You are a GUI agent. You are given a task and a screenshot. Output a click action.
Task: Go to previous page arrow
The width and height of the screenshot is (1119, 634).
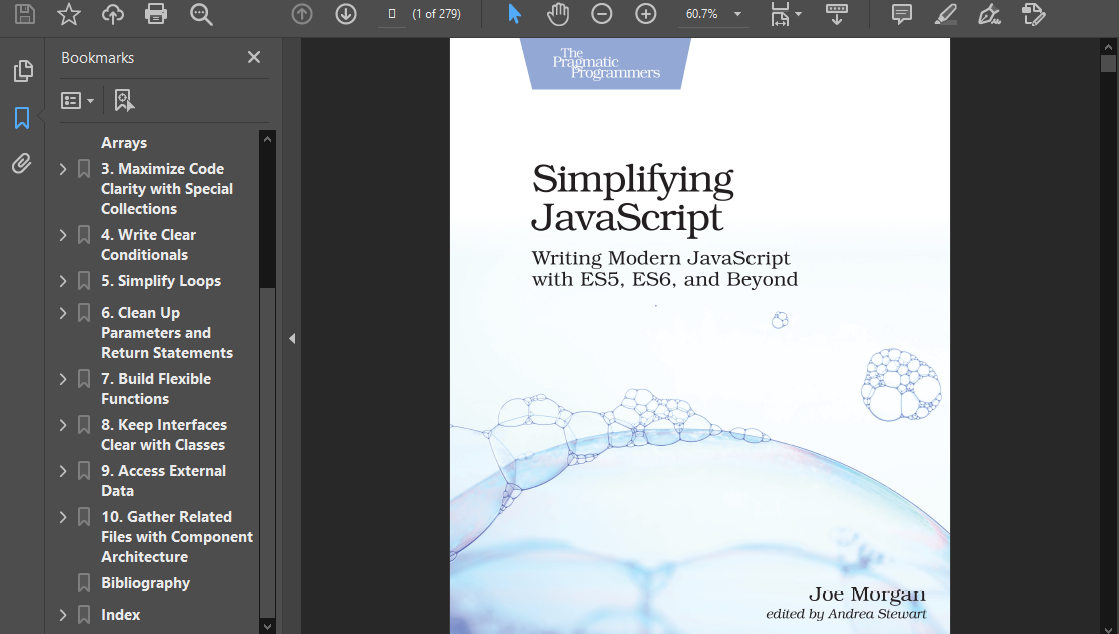(302, 14)
